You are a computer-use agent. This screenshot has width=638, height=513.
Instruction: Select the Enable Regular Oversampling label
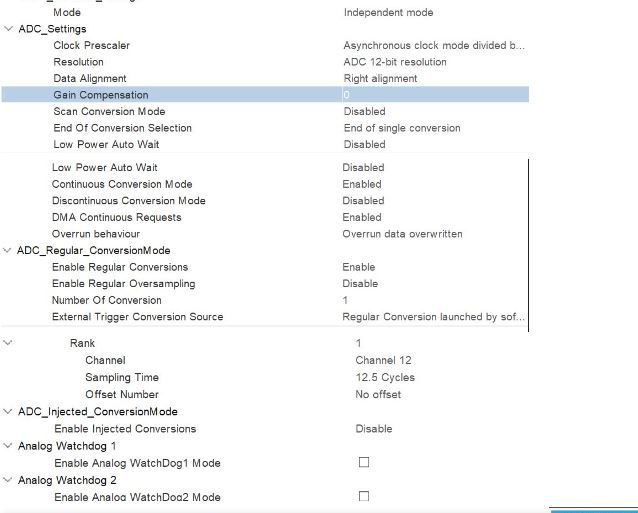124,284
